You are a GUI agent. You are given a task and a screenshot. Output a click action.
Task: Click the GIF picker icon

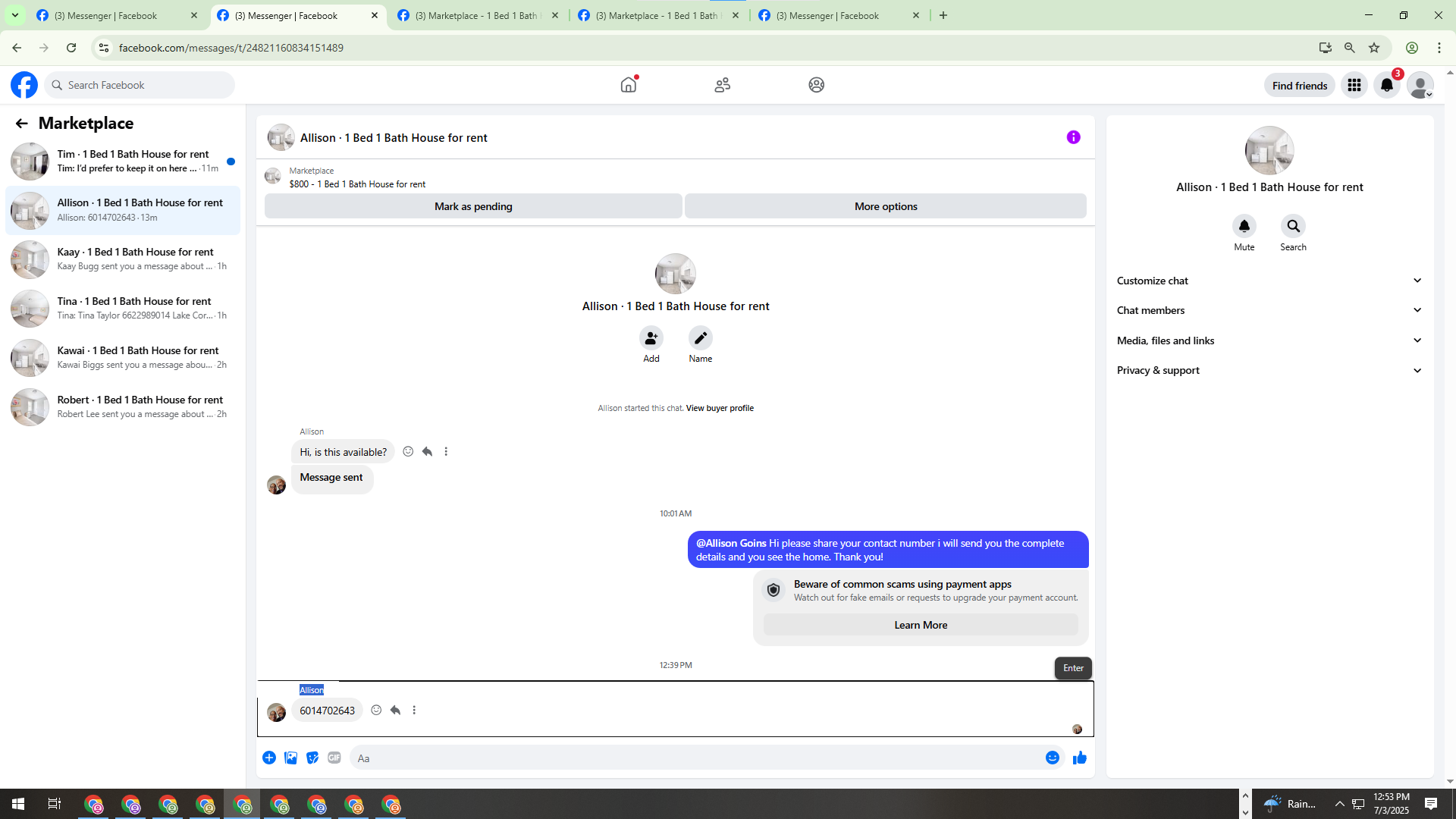[334, 758]
